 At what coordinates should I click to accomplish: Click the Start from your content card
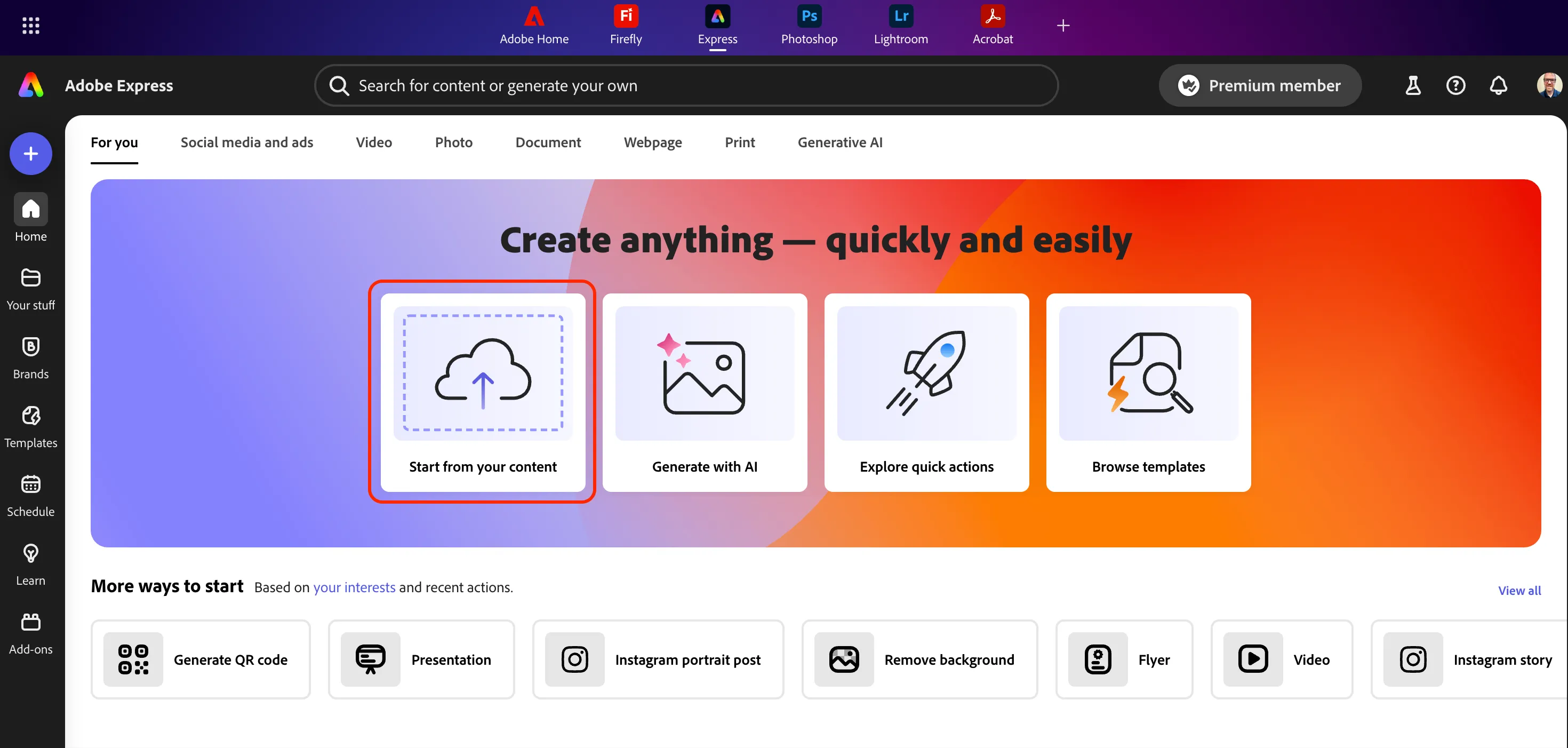483,392
